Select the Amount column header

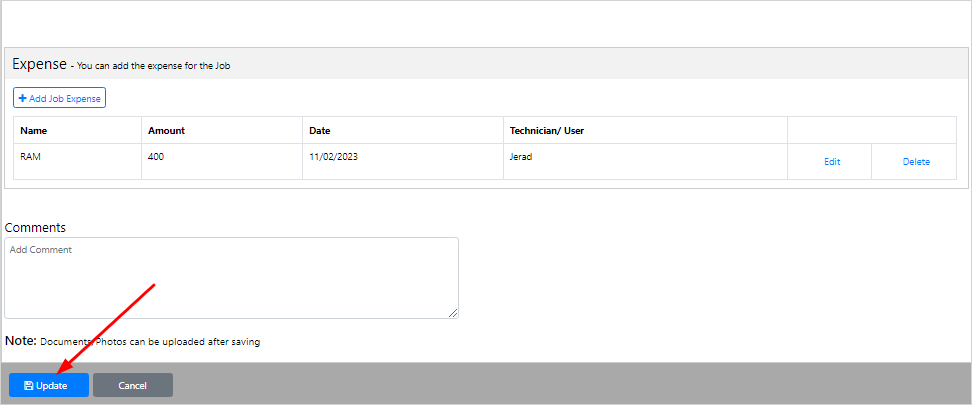pos(167,131)
